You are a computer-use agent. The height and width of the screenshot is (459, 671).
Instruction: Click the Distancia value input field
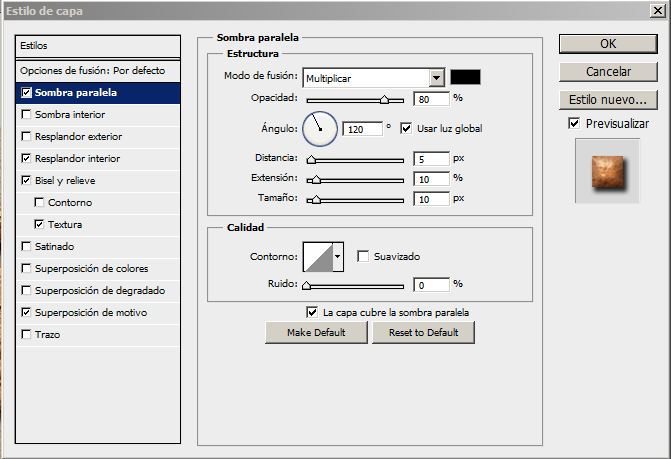[431, 159]
